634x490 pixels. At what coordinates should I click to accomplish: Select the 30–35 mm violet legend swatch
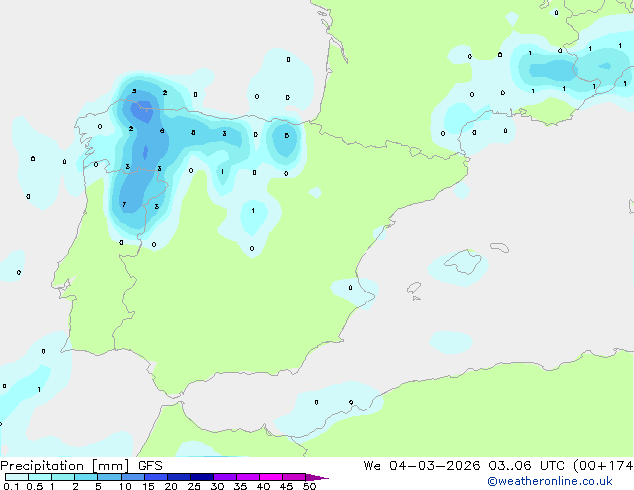[x=225, y=477]
